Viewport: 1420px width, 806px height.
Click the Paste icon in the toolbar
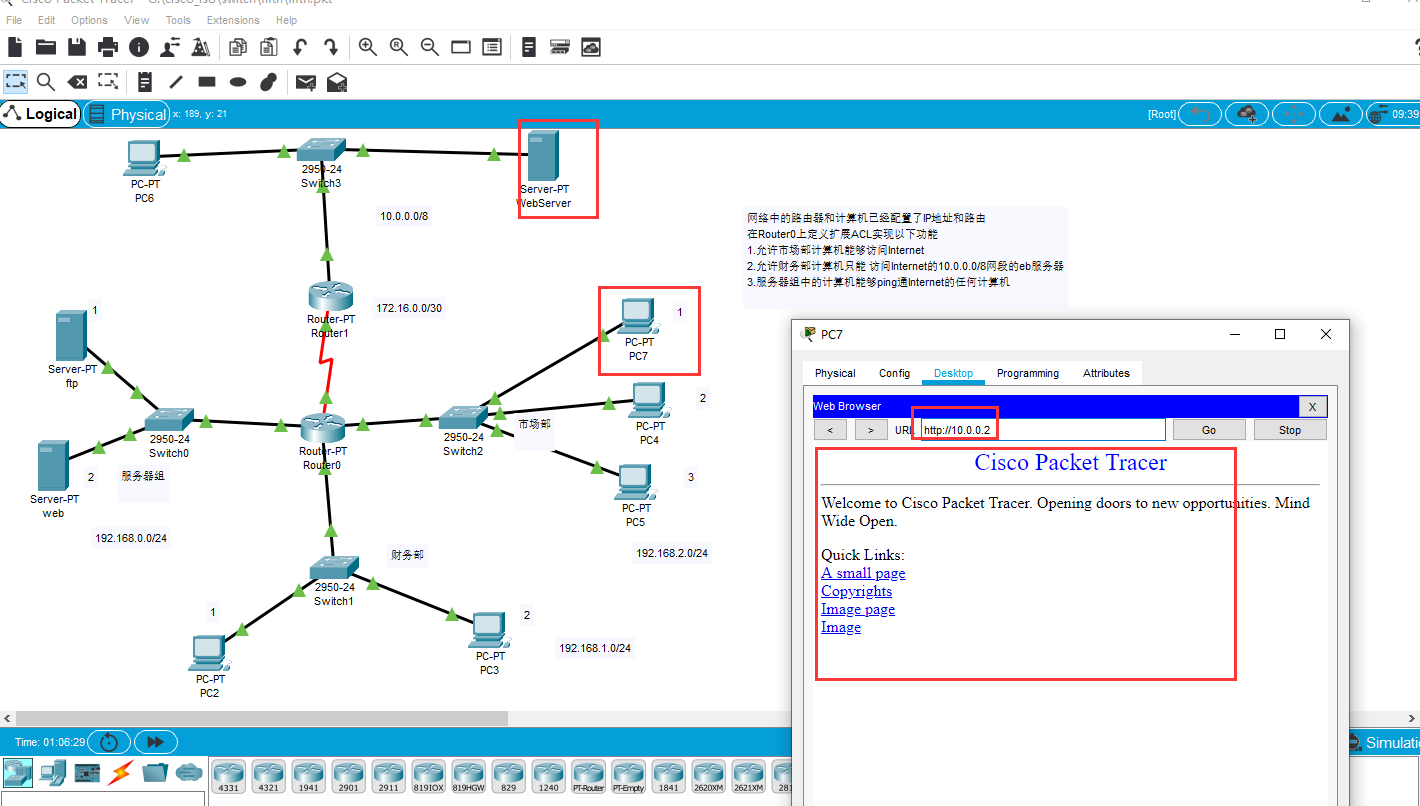(268, 47)
